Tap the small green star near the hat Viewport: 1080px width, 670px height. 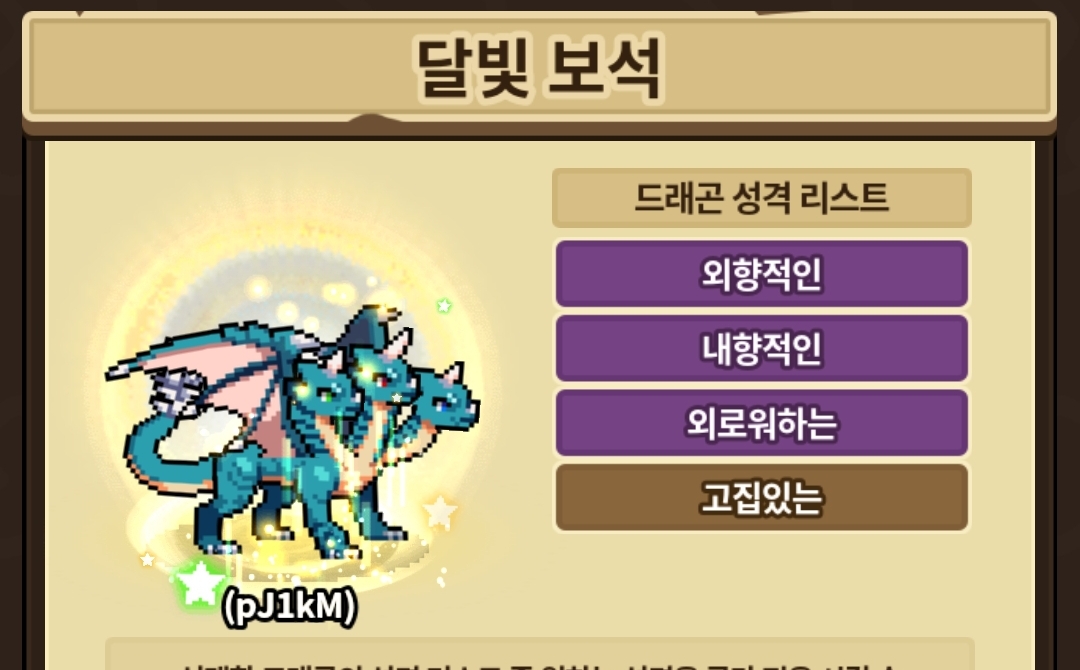click(x=444, y=305)
